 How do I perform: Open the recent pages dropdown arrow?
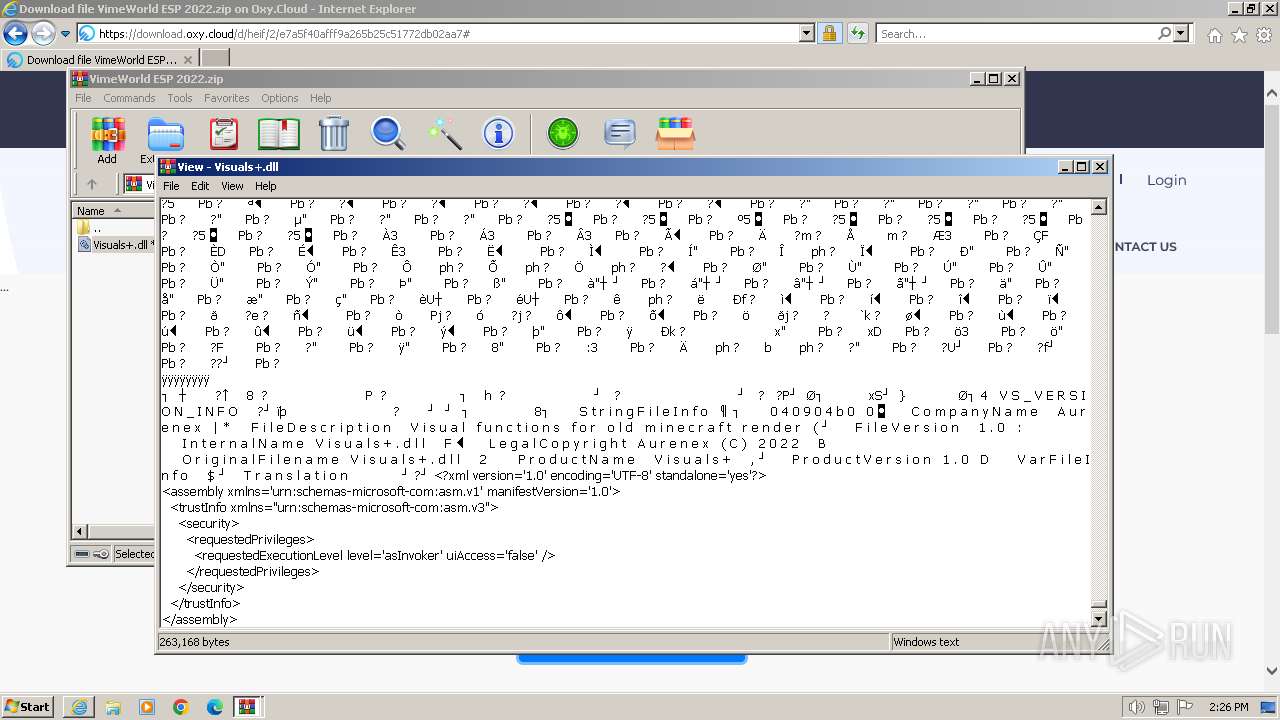tap(65, 34)
